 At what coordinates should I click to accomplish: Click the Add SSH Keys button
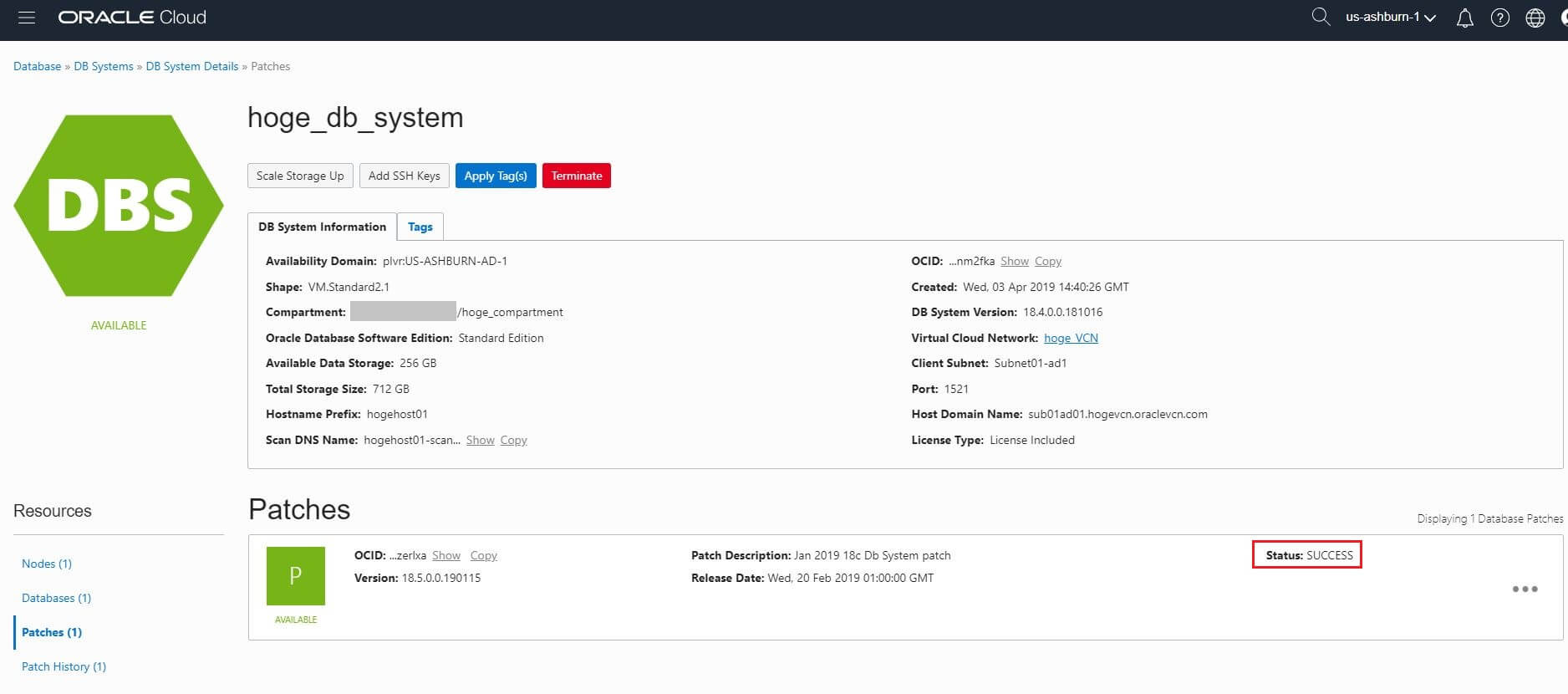[x=405, y=176]
